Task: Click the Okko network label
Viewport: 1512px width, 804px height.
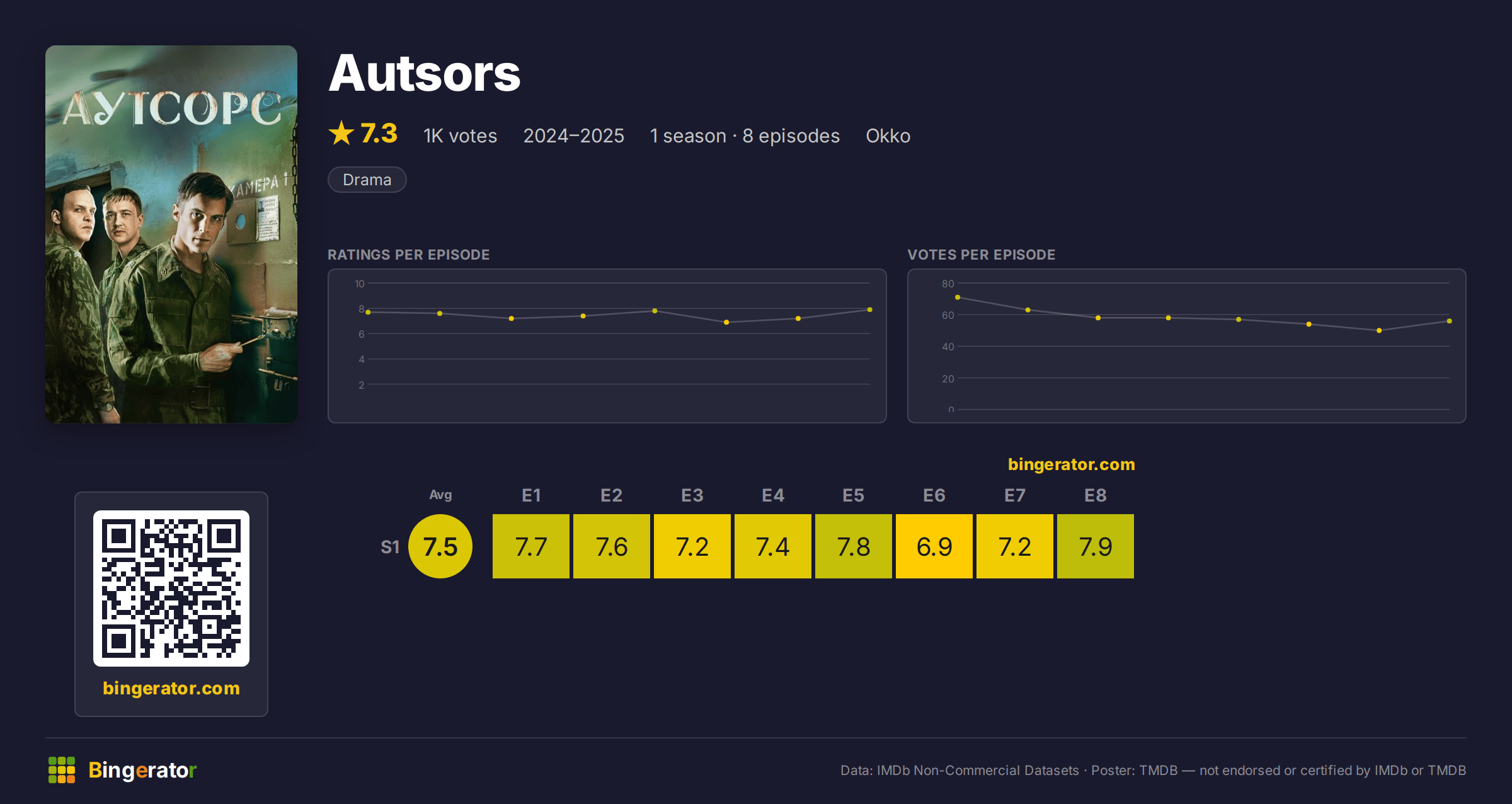Action: pyautogui.click(x=888, y=135)
